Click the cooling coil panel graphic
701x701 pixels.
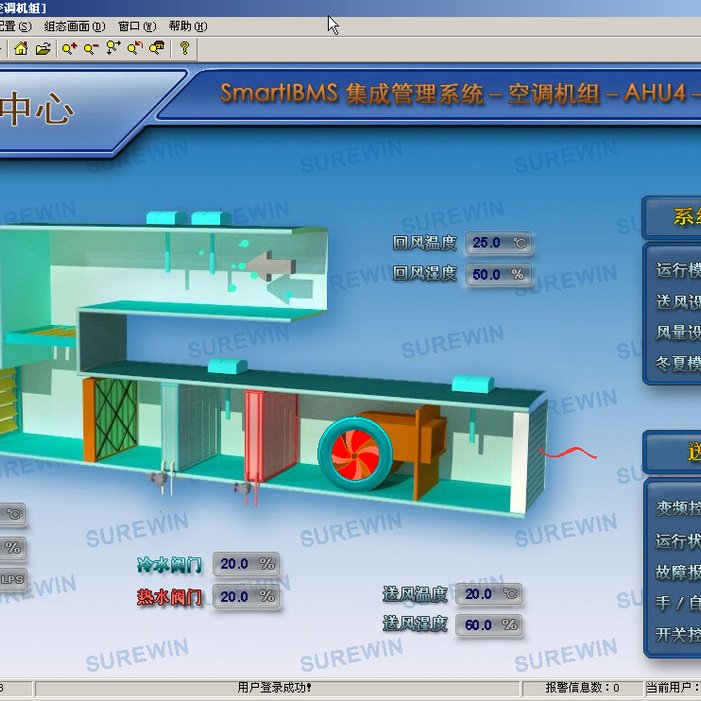coord(190,425)
